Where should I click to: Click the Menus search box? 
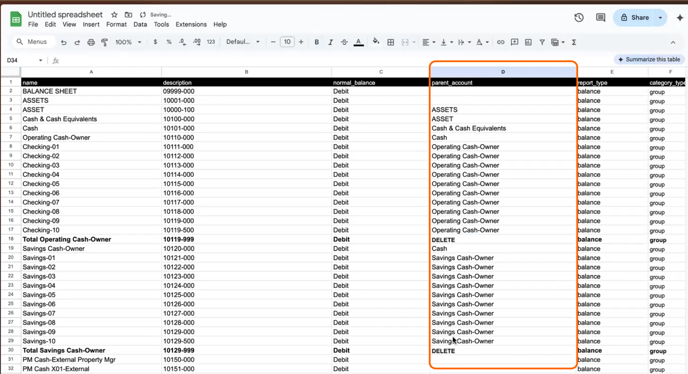(x=32, y=42)
